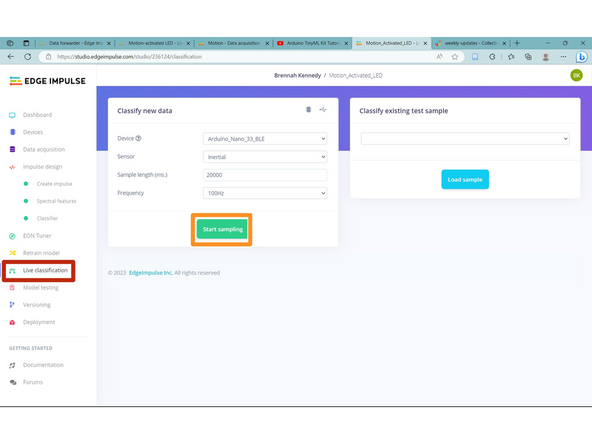Click the EON Tuner icon
592x444 pixels.
[x=12, y=236]
